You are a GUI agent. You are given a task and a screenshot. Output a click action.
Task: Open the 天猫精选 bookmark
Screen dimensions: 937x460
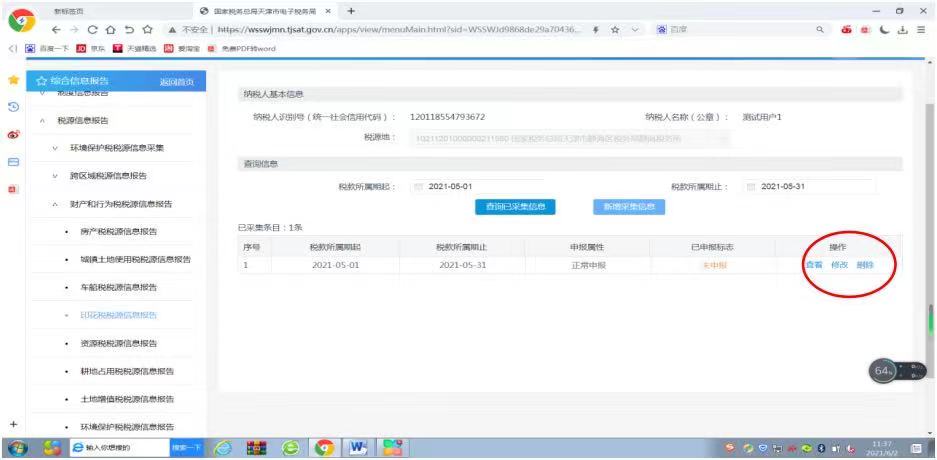click(134, 48)
